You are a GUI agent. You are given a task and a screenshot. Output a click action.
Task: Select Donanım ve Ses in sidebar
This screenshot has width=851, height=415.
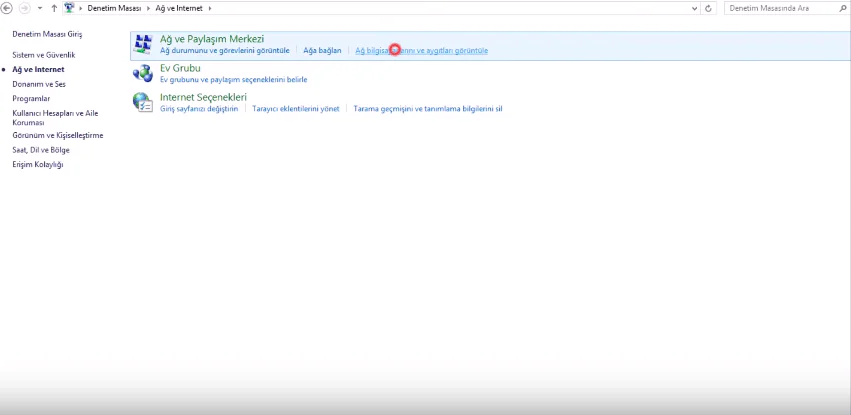[x=39, y=84]
